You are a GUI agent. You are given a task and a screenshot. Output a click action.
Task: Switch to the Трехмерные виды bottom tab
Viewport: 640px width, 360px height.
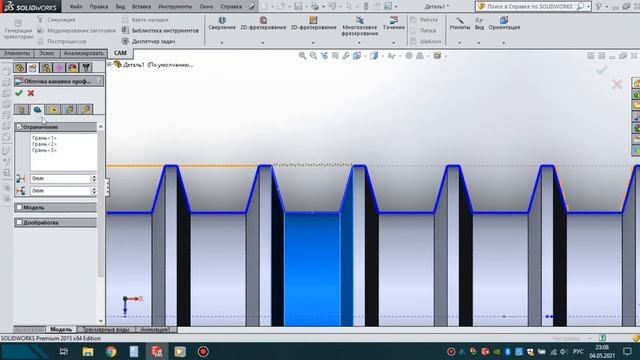tap(106, 329)
